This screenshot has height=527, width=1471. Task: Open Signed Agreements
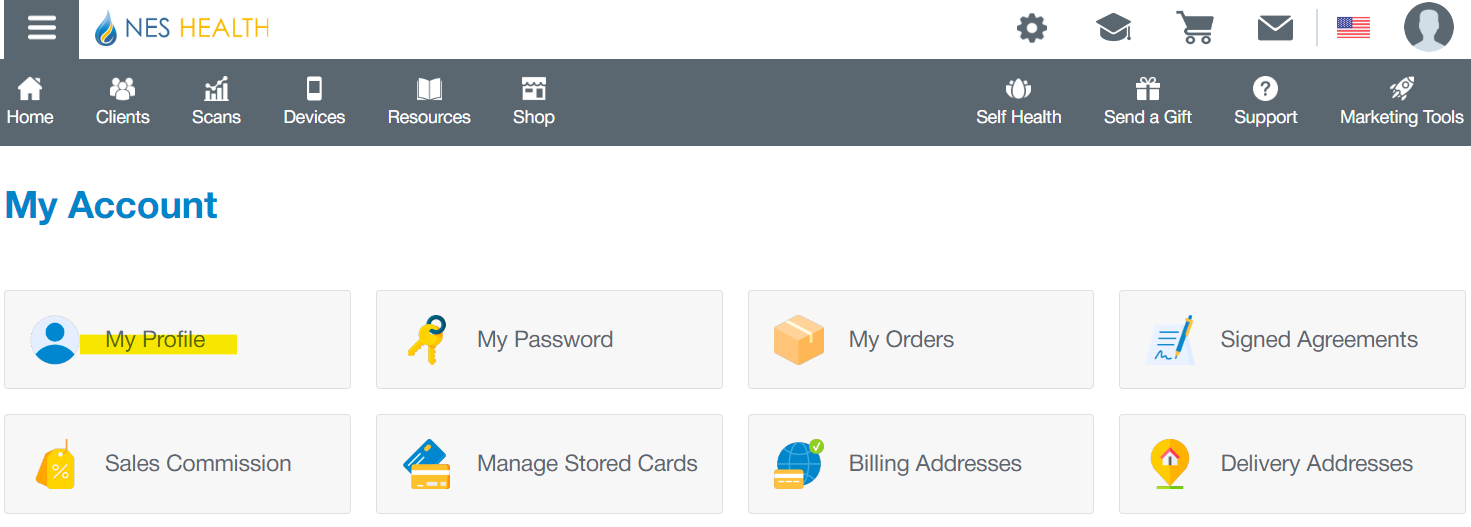[x=1293, y=339]
